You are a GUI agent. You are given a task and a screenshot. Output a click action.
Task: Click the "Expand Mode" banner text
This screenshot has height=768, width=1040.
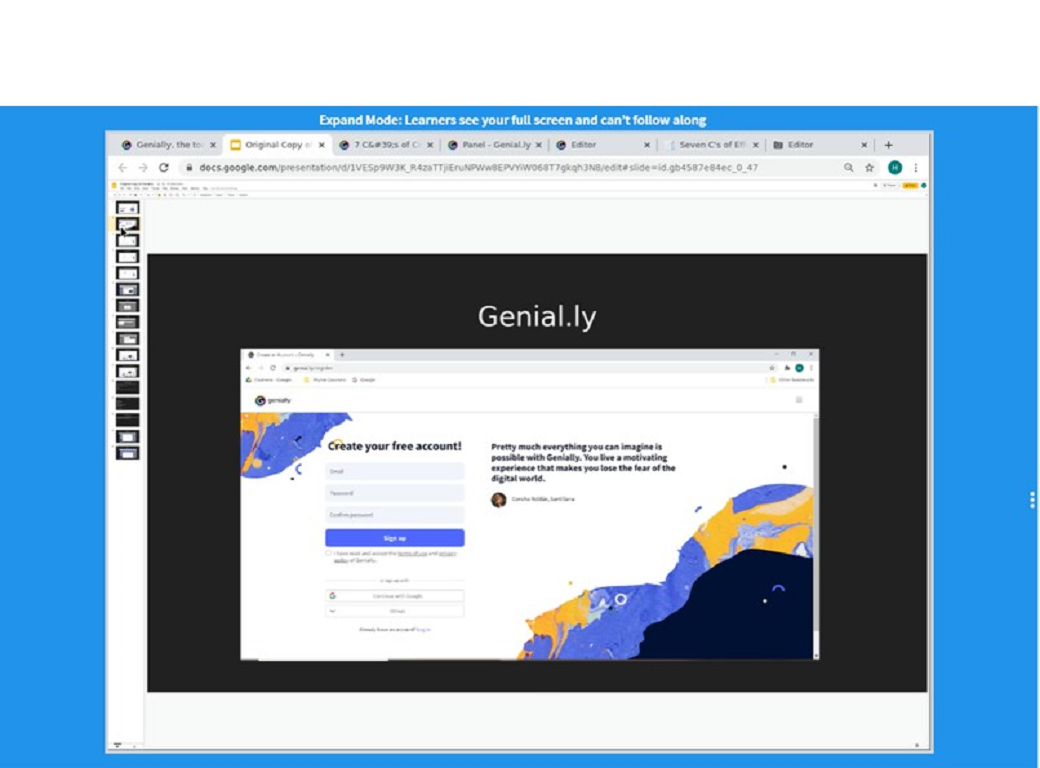click(513, 120)
